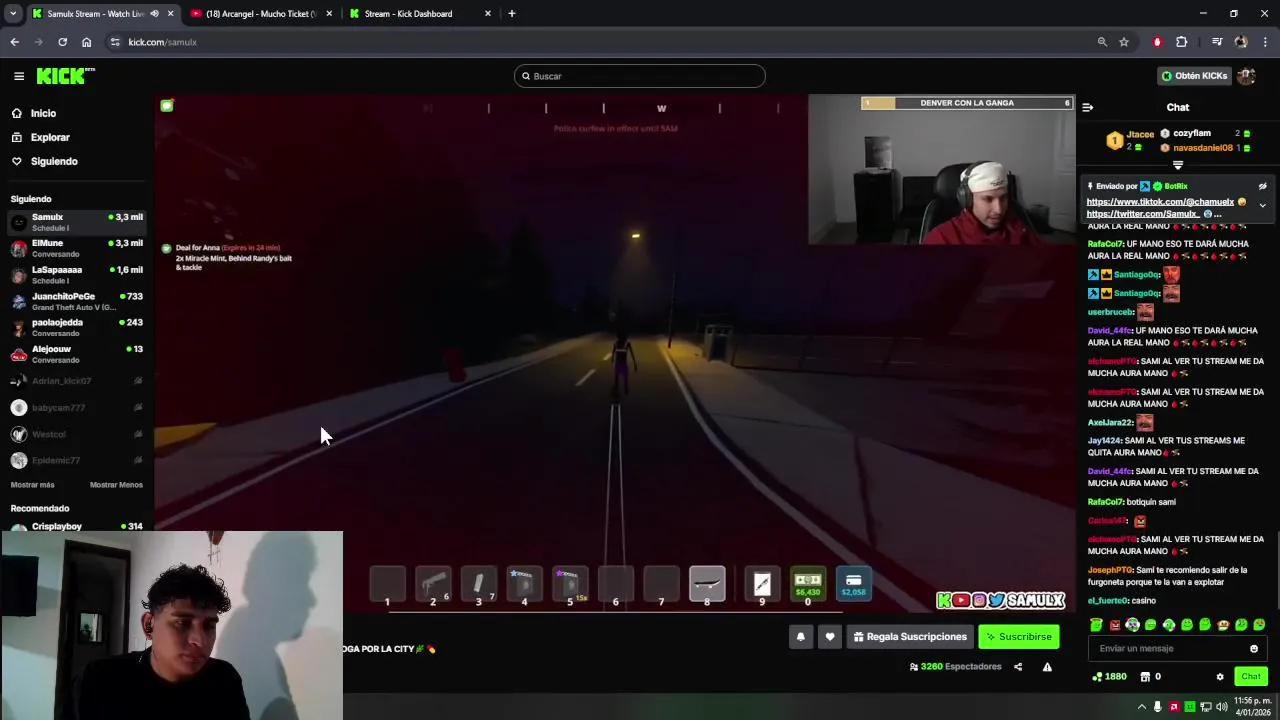
Task: Show hidden system tray icons arrow
Action: coord(1141,707)
